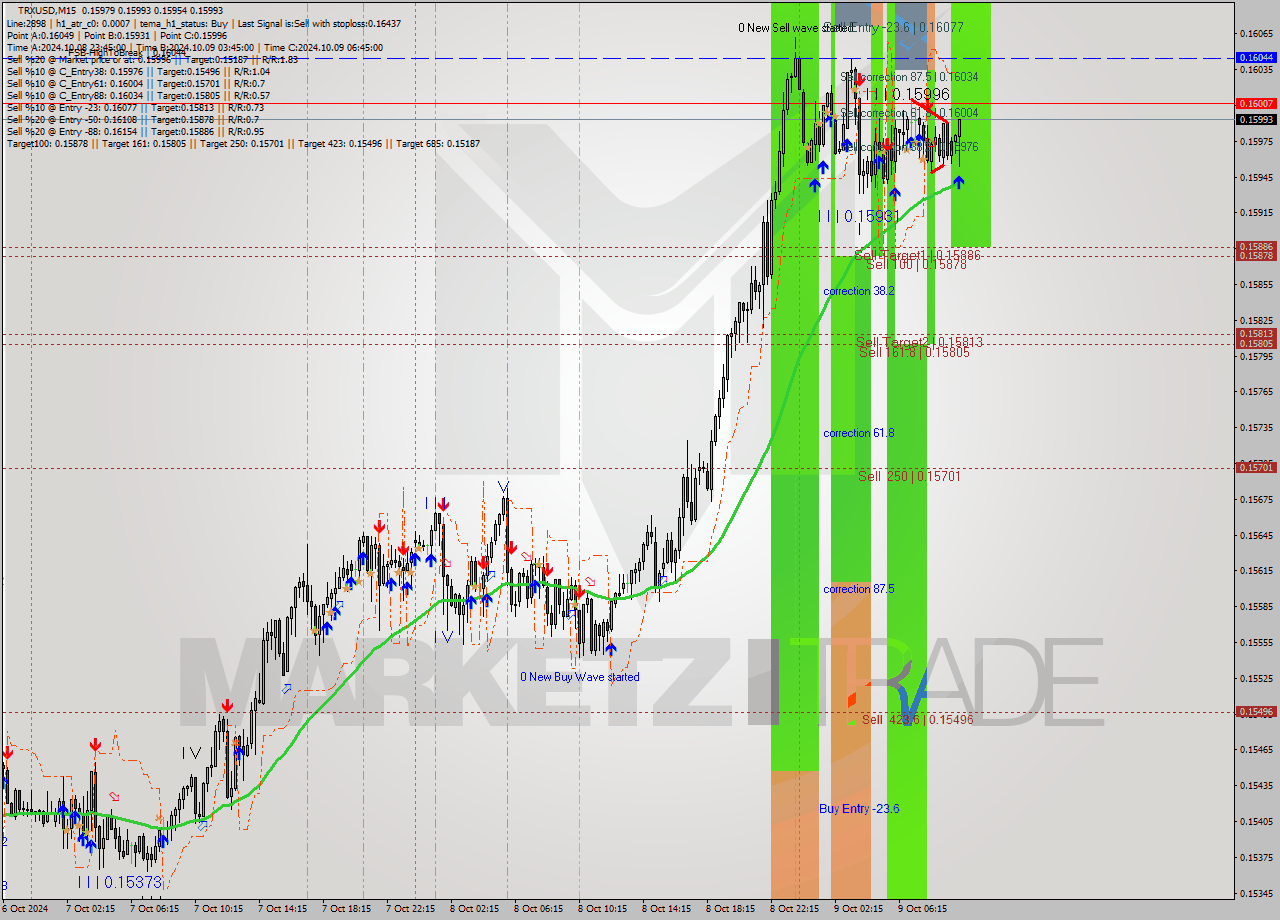Click the 'Sell Target2 | 0.15813' label
1280x920 pixels.
click(x=919, y=342)
